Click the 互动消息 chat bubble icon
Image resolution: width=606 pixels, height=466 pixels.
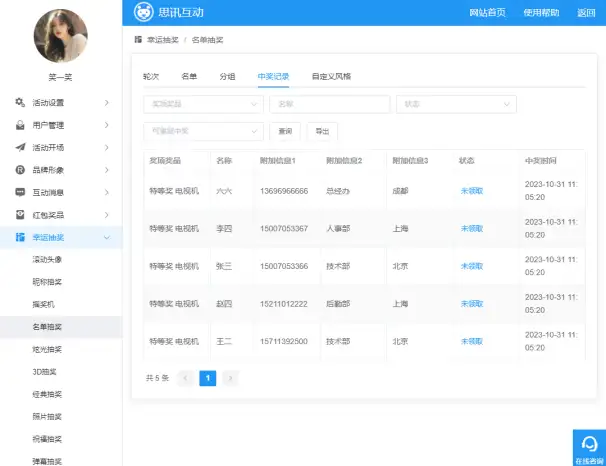click(20, 192)
